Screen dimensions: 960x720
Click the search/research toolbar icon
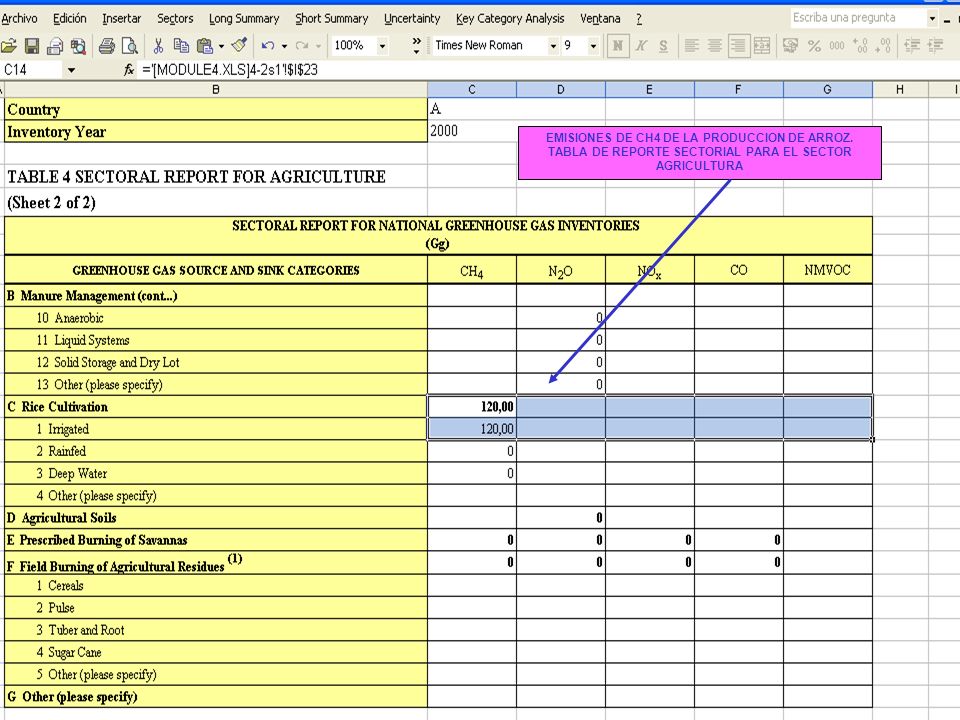[x=78, y=45]
